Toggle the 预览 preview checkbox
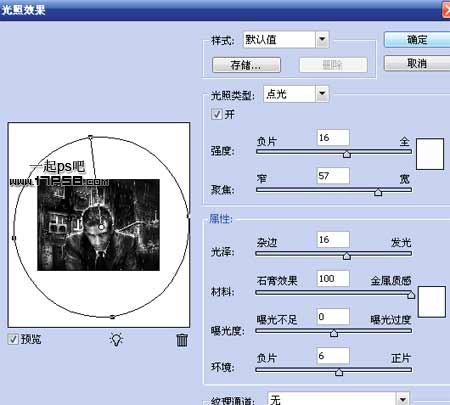The image size is (450, 405). 13,339
